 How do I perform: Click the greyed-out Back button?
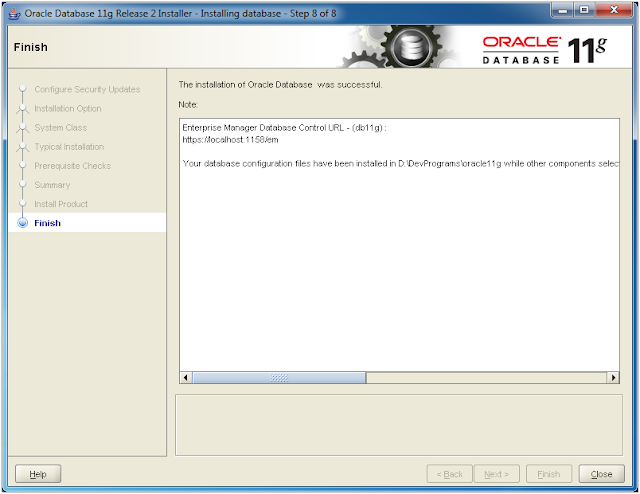point(449,474)
